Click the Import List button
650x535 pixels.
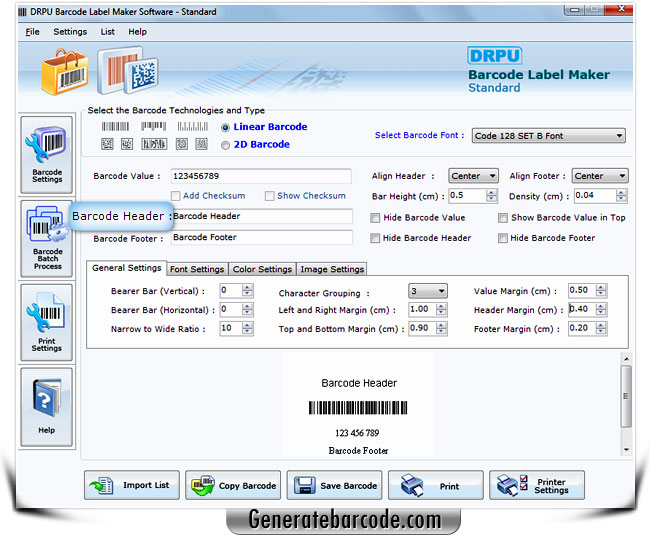coord(132,485)
